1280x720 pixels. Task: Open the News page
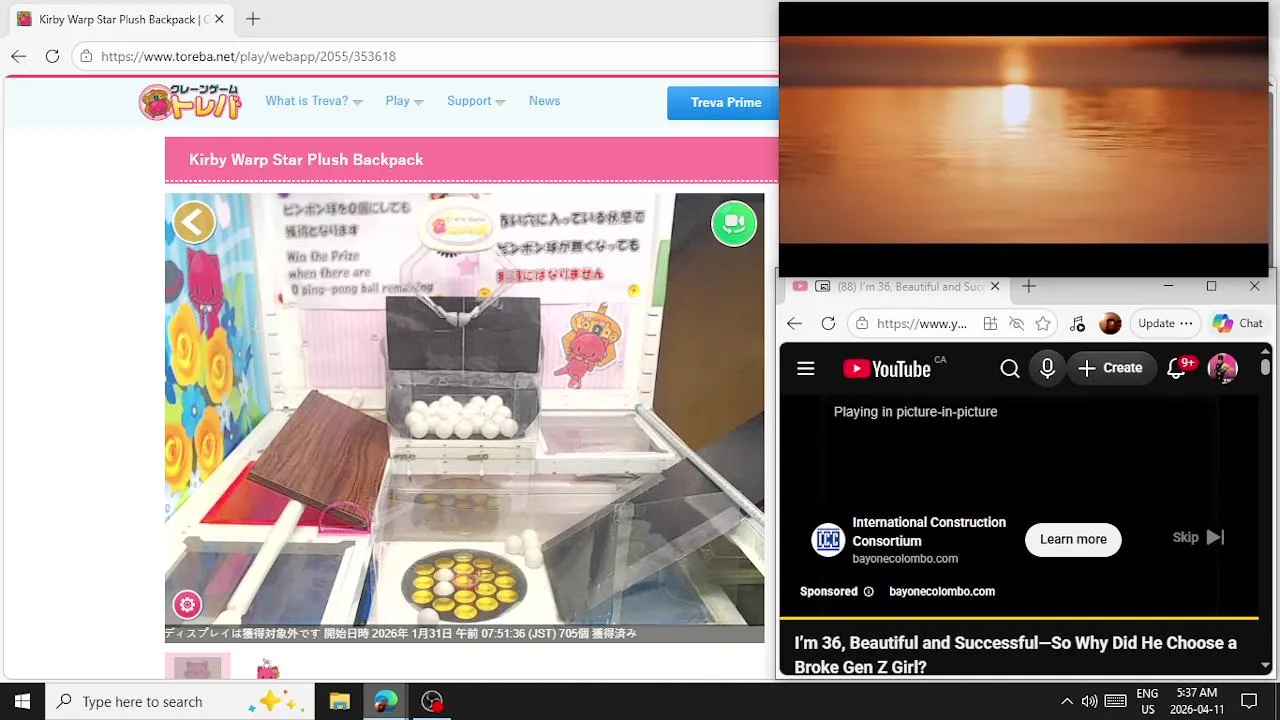[544, 101]
